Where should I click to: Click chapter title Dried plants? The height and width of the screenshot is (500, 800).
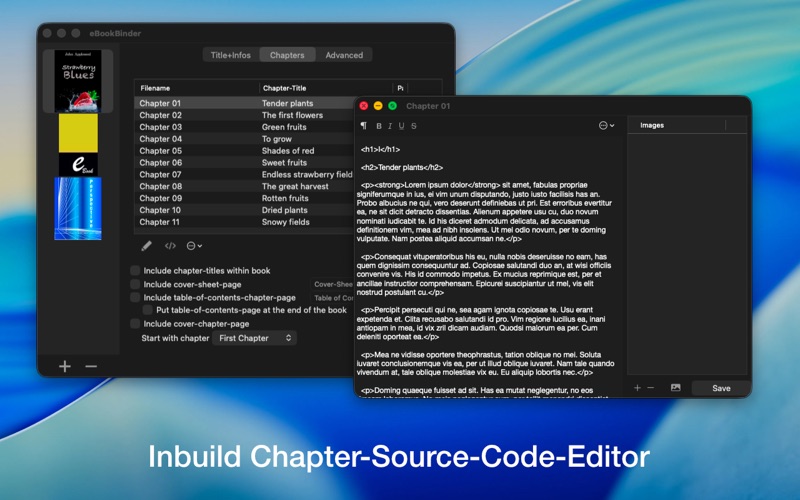coord(285,210)
